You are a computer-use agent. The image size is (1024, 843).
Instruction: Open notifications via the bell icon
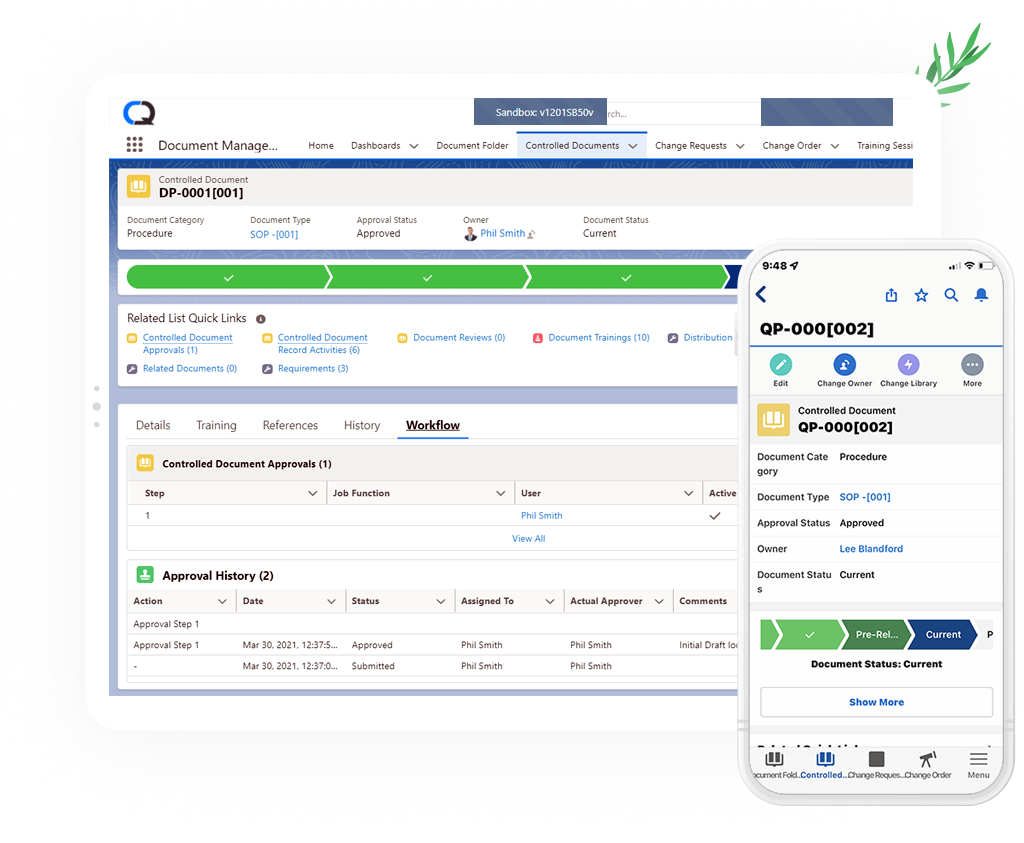pos(981,295)
